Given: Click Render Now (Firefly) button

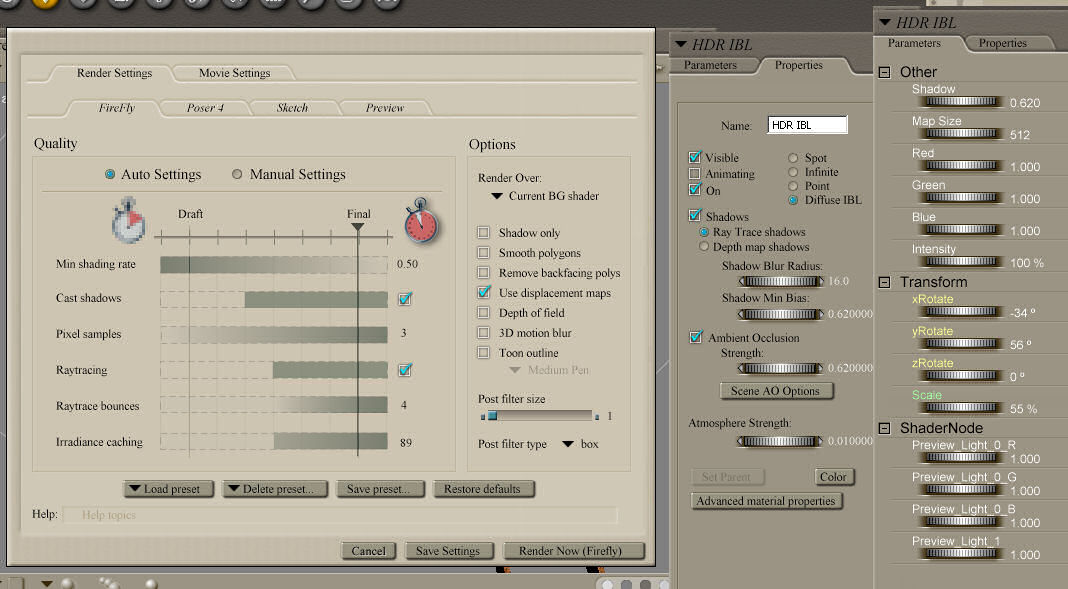Looking at the screenshot, I should 572,551.
